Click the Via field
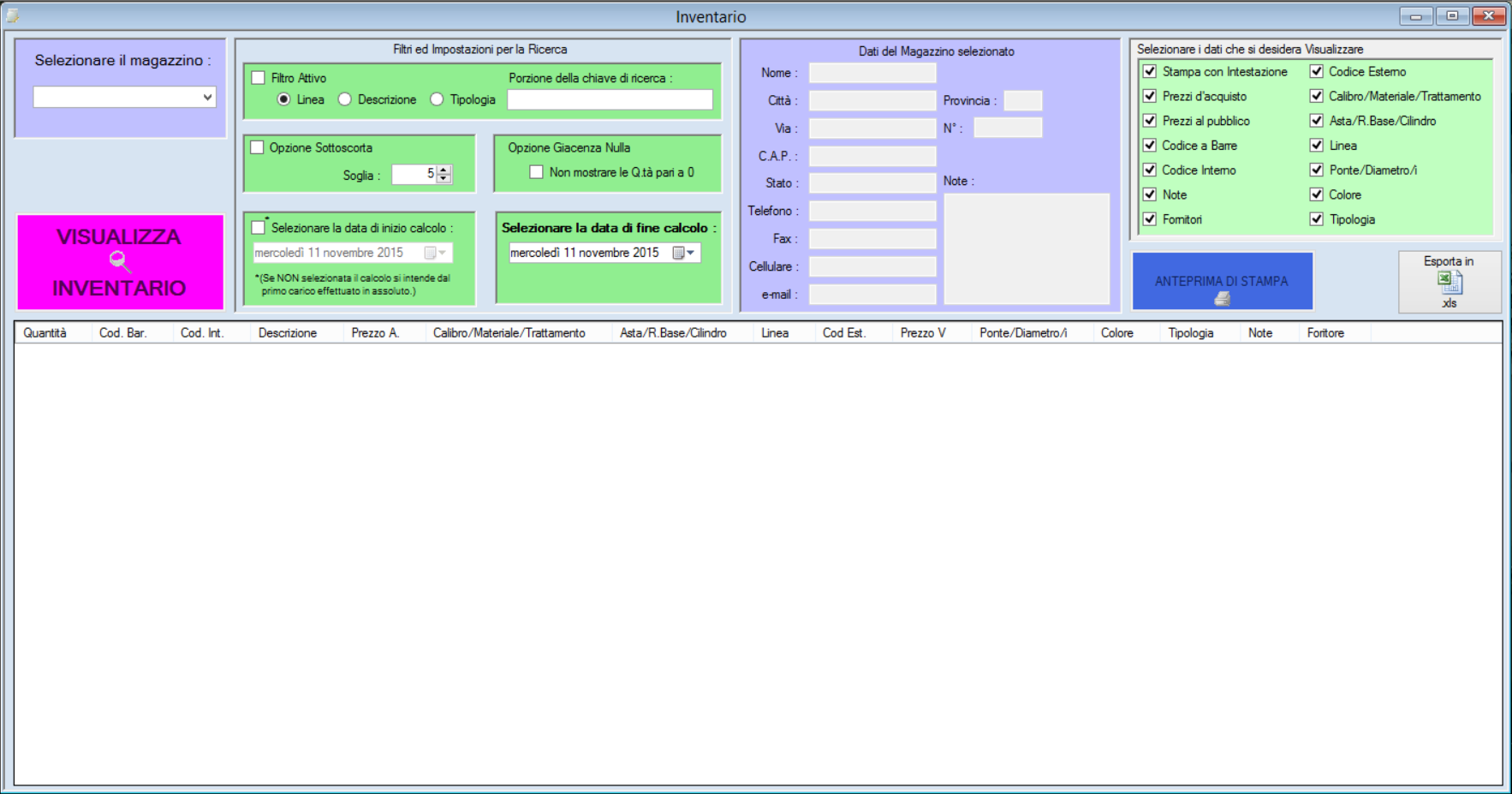Screen dimensions: 1512x794 point(872,128)
